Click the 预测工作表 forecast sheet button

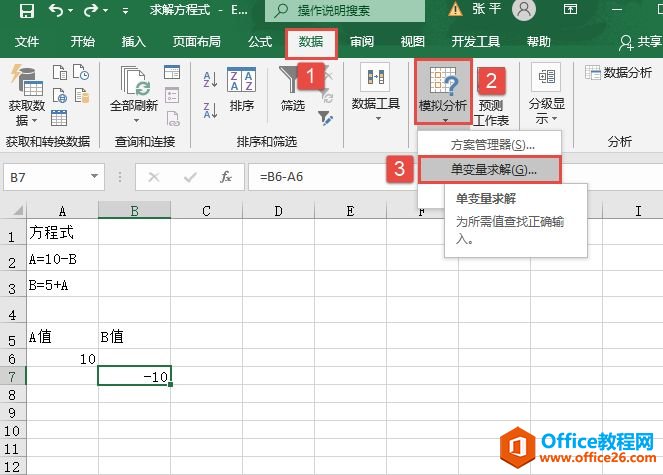tap(490, 98)
